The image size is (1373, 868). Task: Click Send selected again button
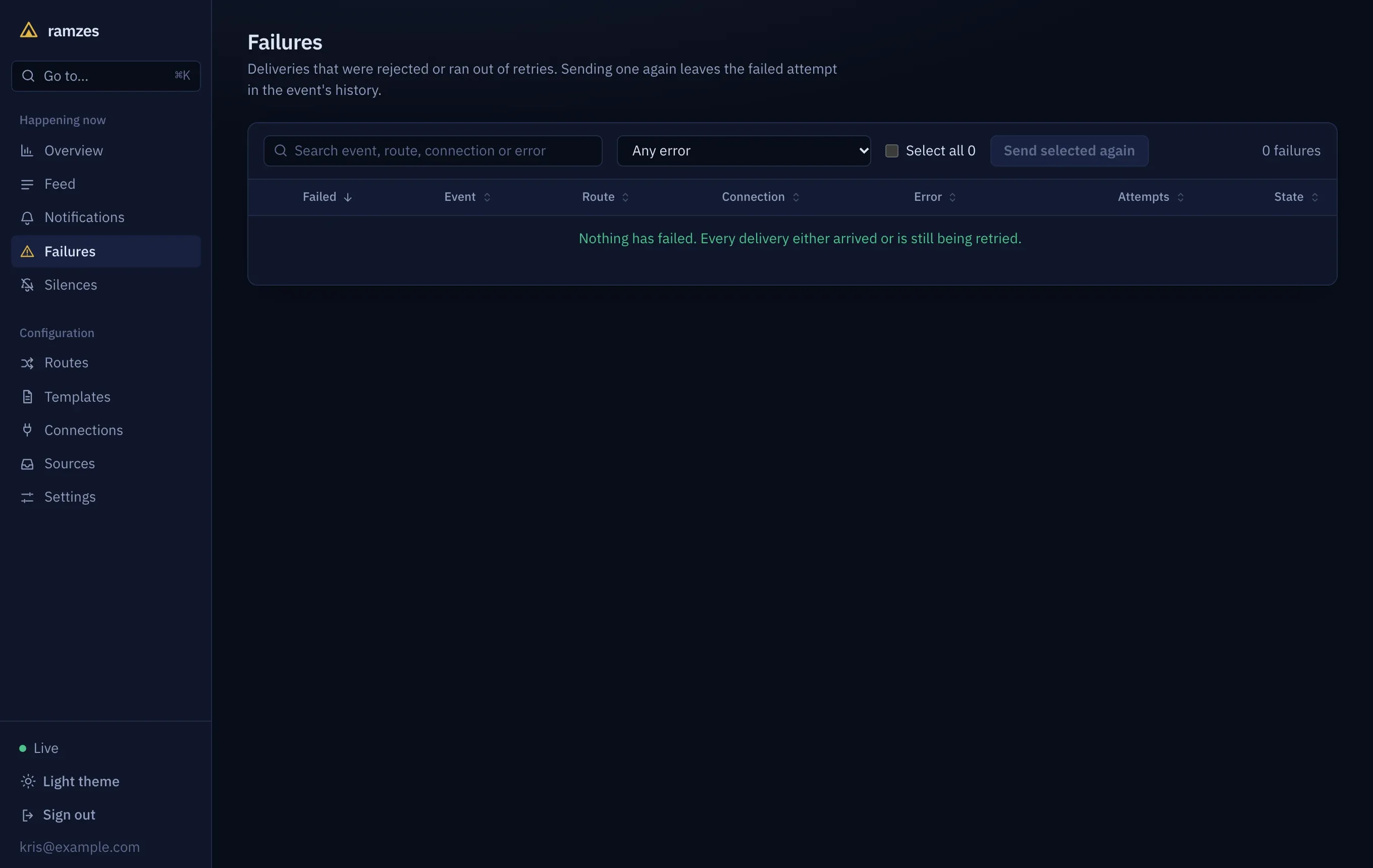[1069, 150]
